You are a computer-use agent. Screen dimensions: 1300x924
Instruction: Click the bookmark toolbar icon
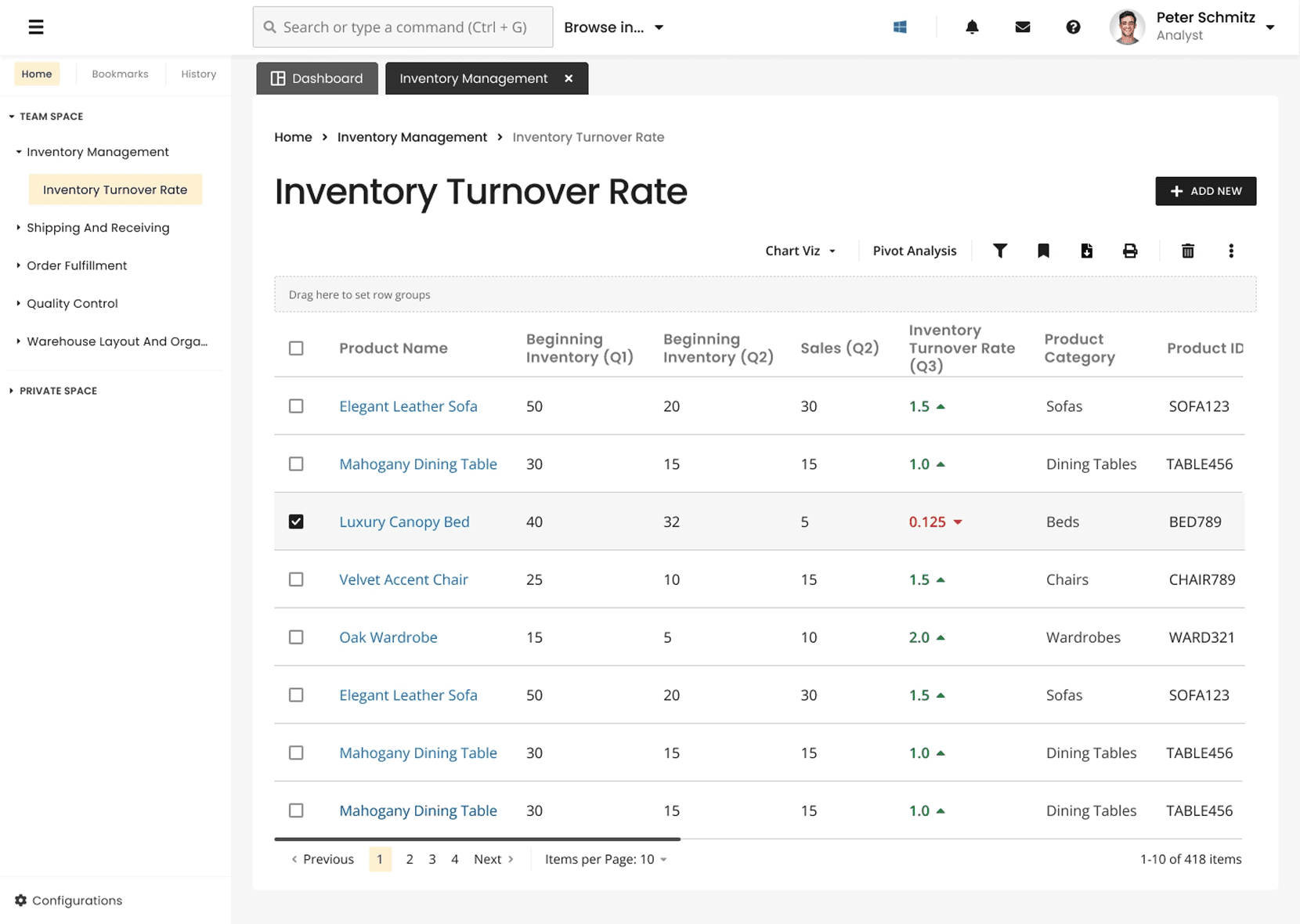pos(1043,251)
